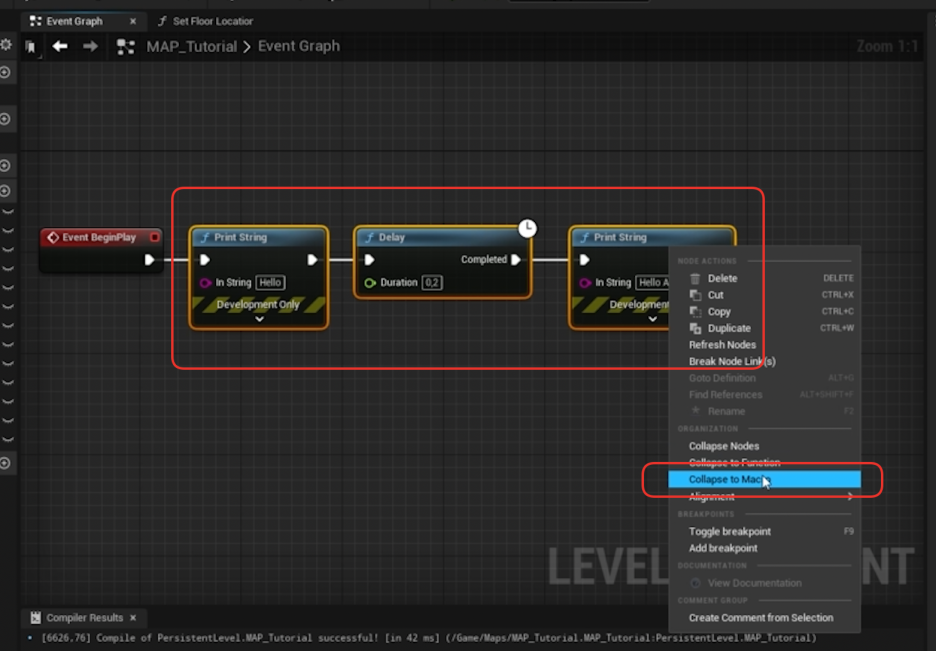
Task: Click In String pin on second Print String
Action: coord(585,283)
